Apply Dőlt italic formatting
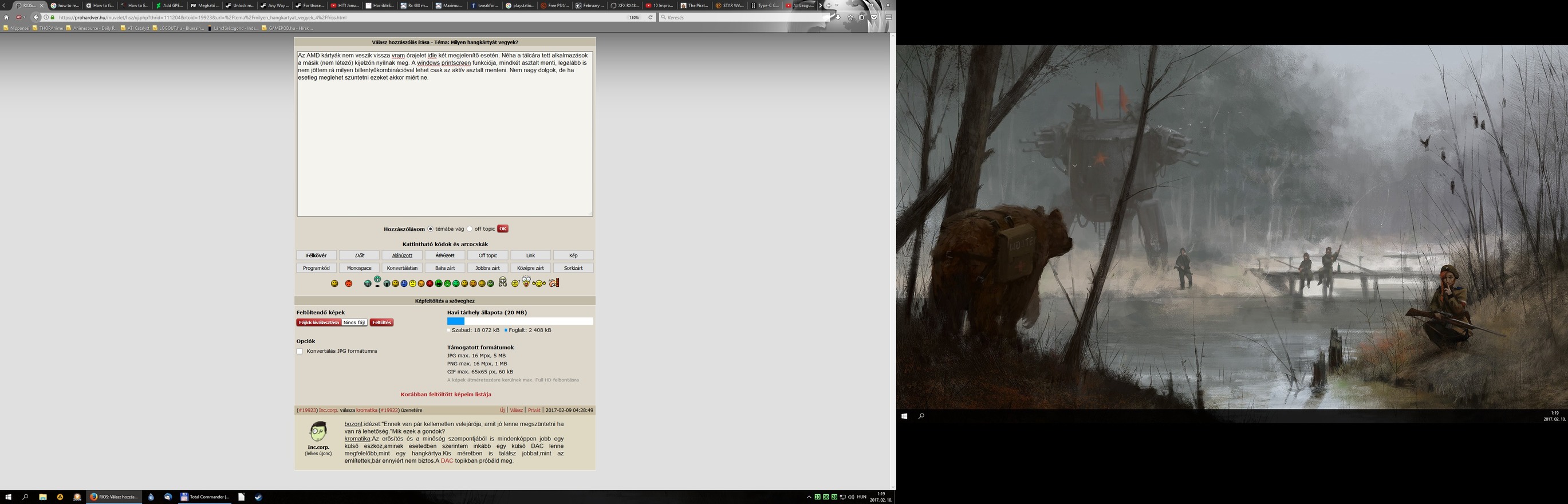The image size is (1568, 504). tap(359, 255)
